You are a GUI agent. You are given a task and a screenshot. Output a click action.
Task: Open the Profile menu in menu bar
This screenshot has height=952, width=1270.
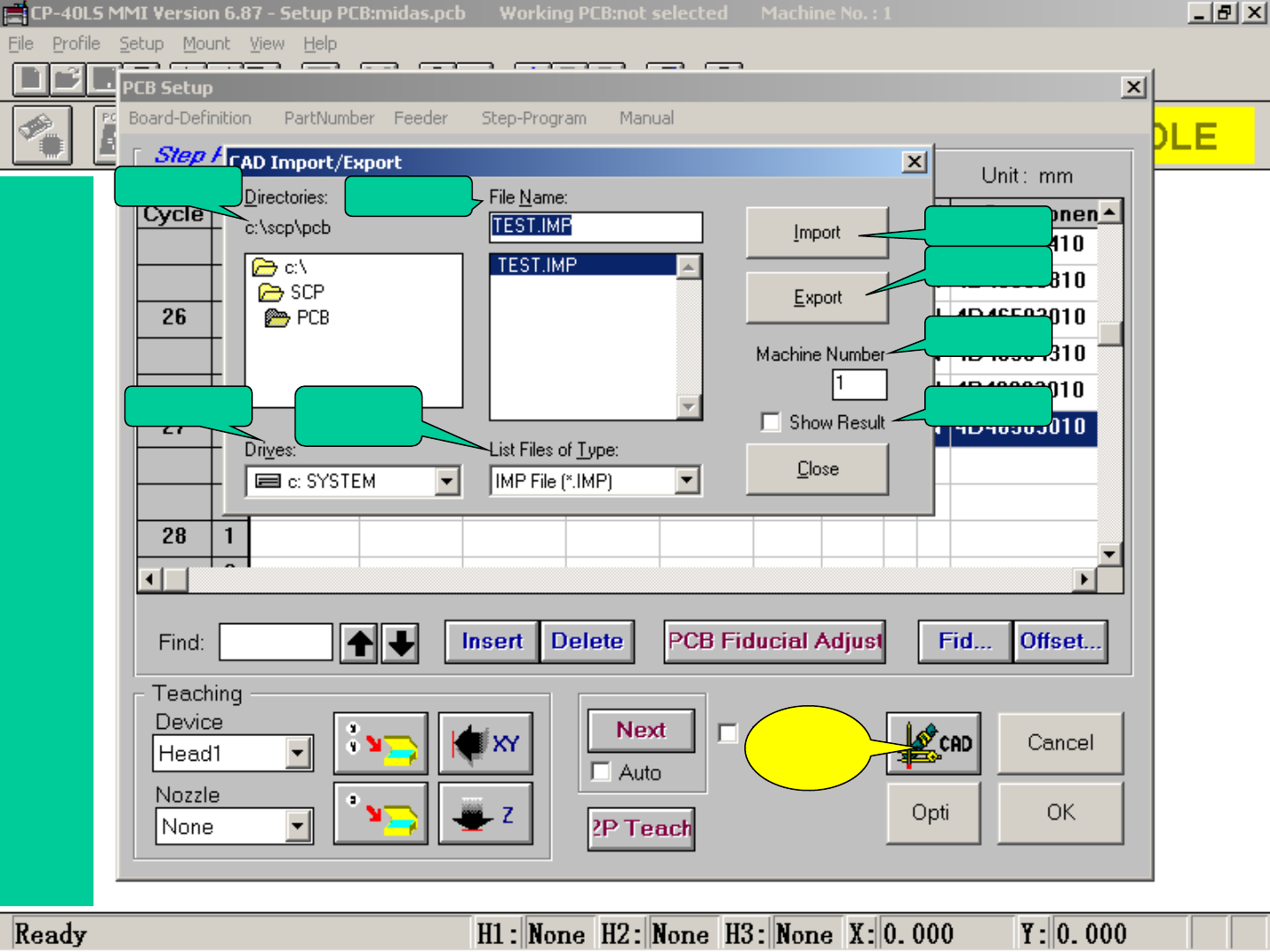(76, 44)
